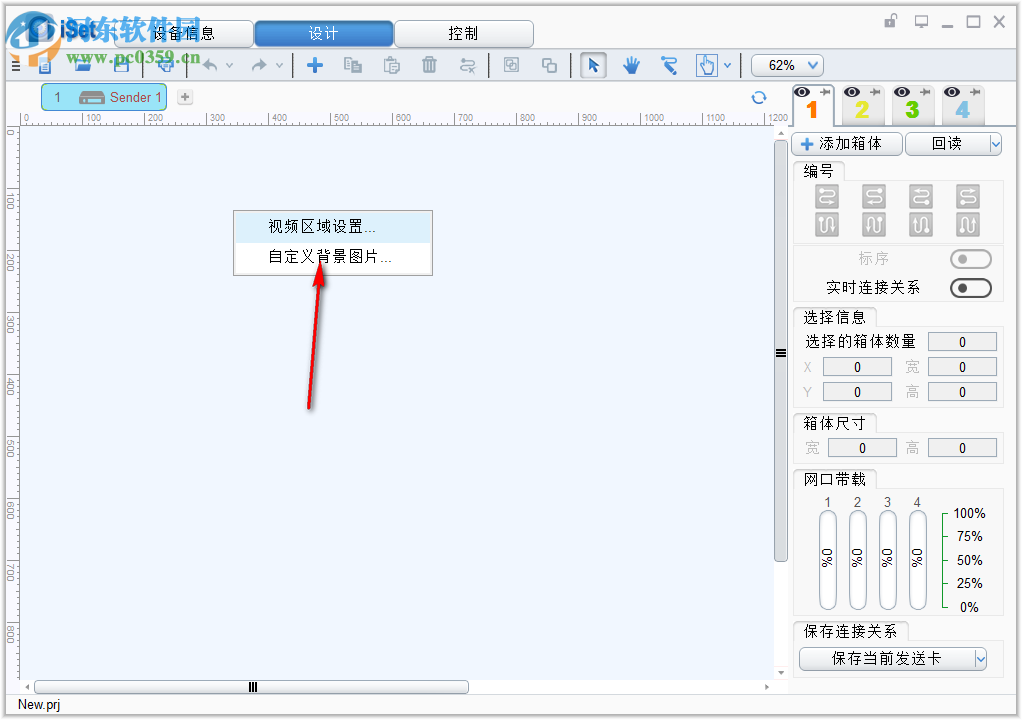Image resolution: width=1022 pixels, height=720 pixels.
Task: Select the first serpentine numbering pattern icon
Action: click(x=826, y=197)
